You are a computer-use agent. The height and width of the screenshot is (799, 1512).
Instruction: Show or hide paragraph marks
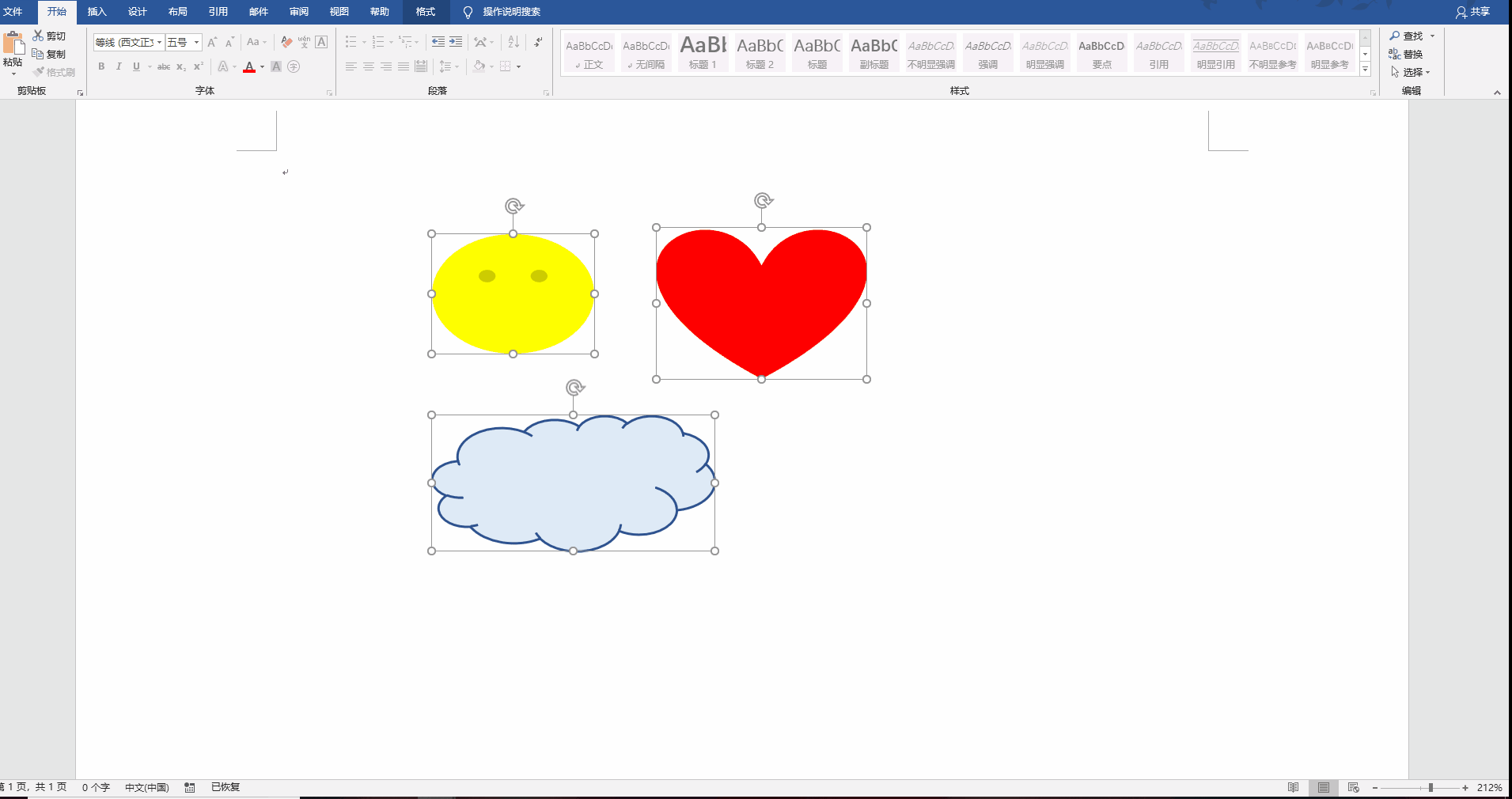(x=539, y=42)
